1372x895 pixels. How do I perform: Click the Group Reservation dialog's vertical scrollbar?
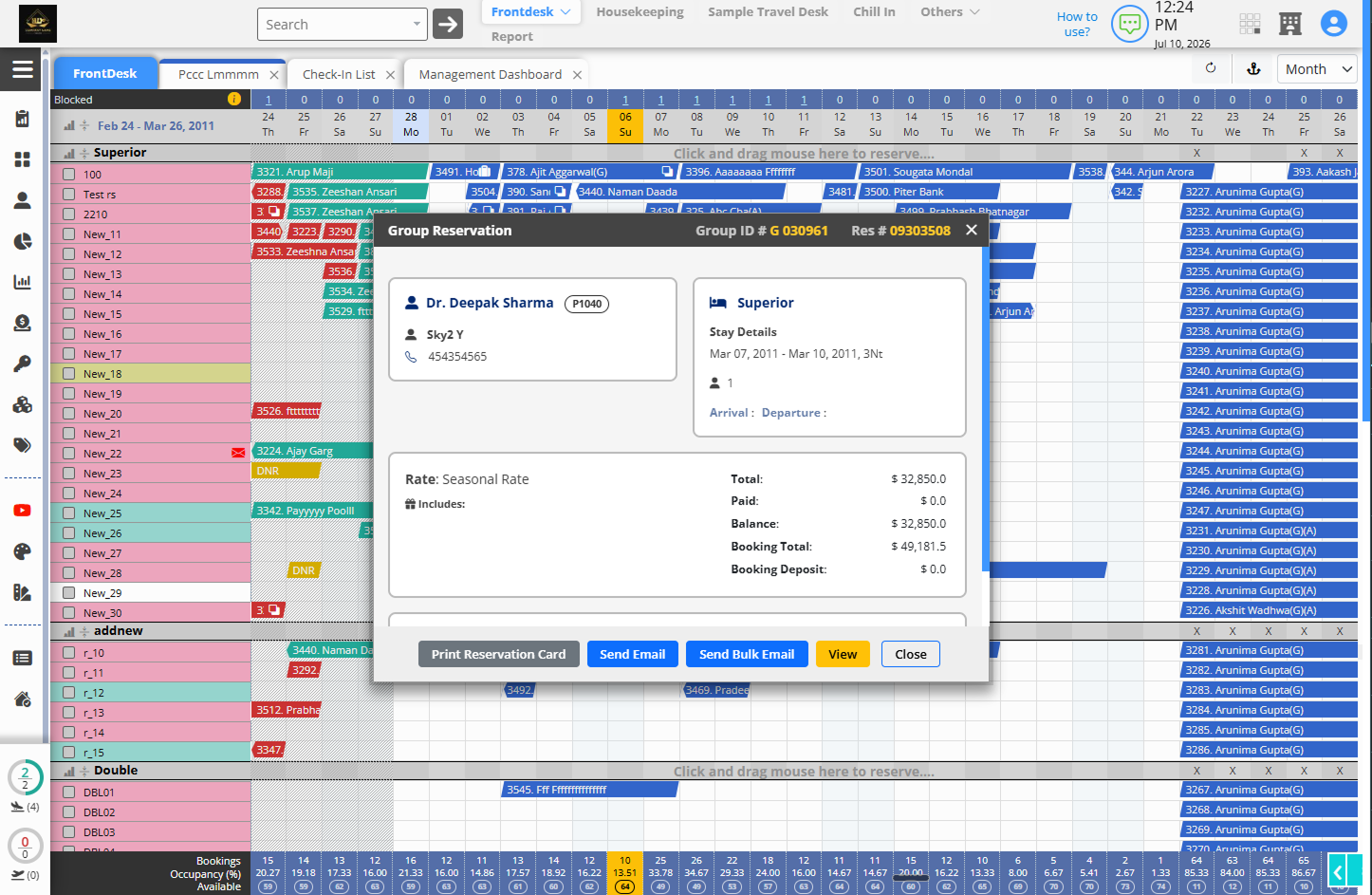[x=985, y=408]
